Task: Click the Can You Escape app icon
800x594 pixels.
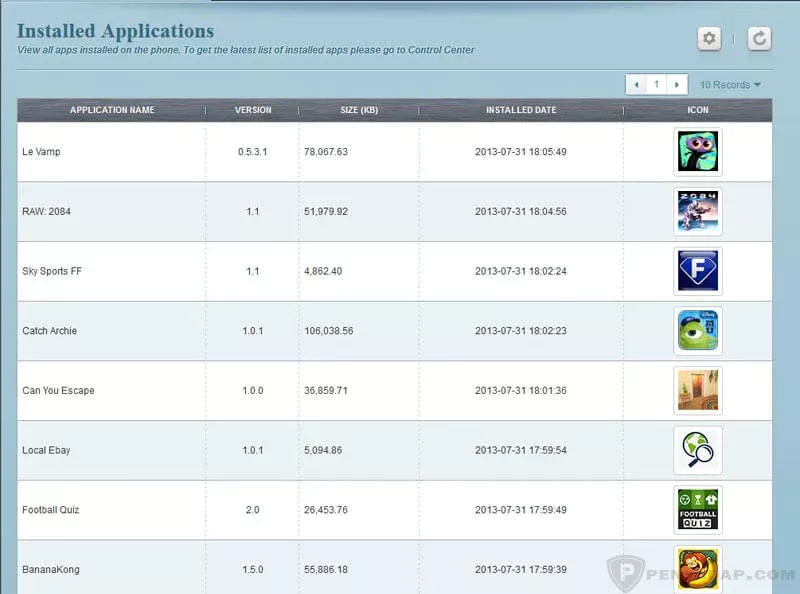Action: (x=697, y=390)
